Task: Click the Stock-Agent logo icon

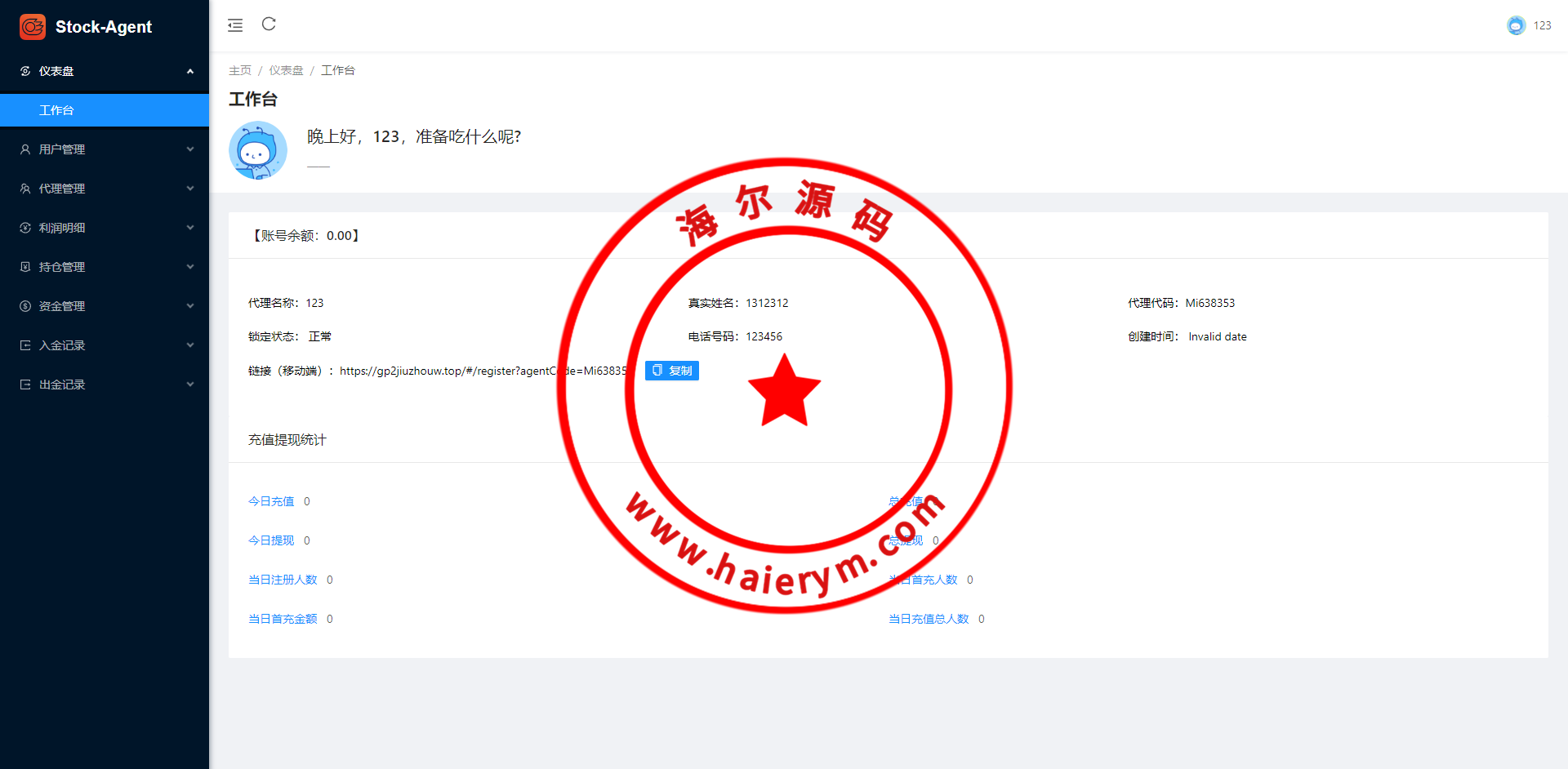Action: pos(33,27)
